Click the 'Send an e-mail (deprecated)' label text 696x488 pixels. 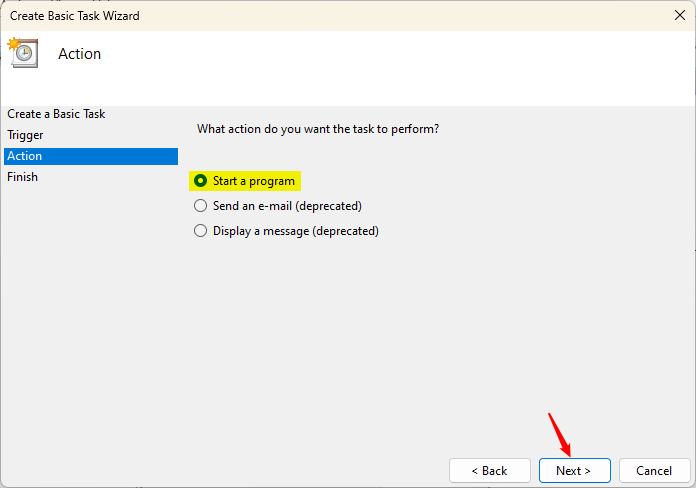coord(287,206)
